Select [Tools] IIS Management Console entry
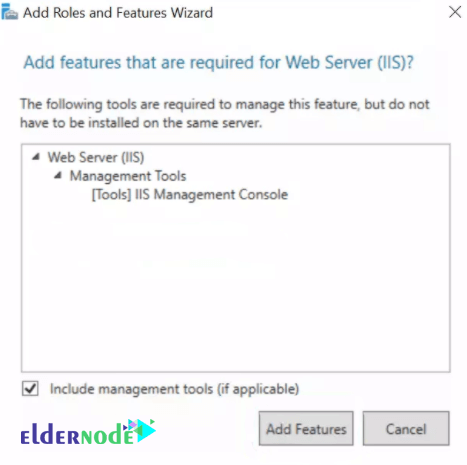Viewport: 467px width, 465px height. pyautogui.click(x=190, y=194)
